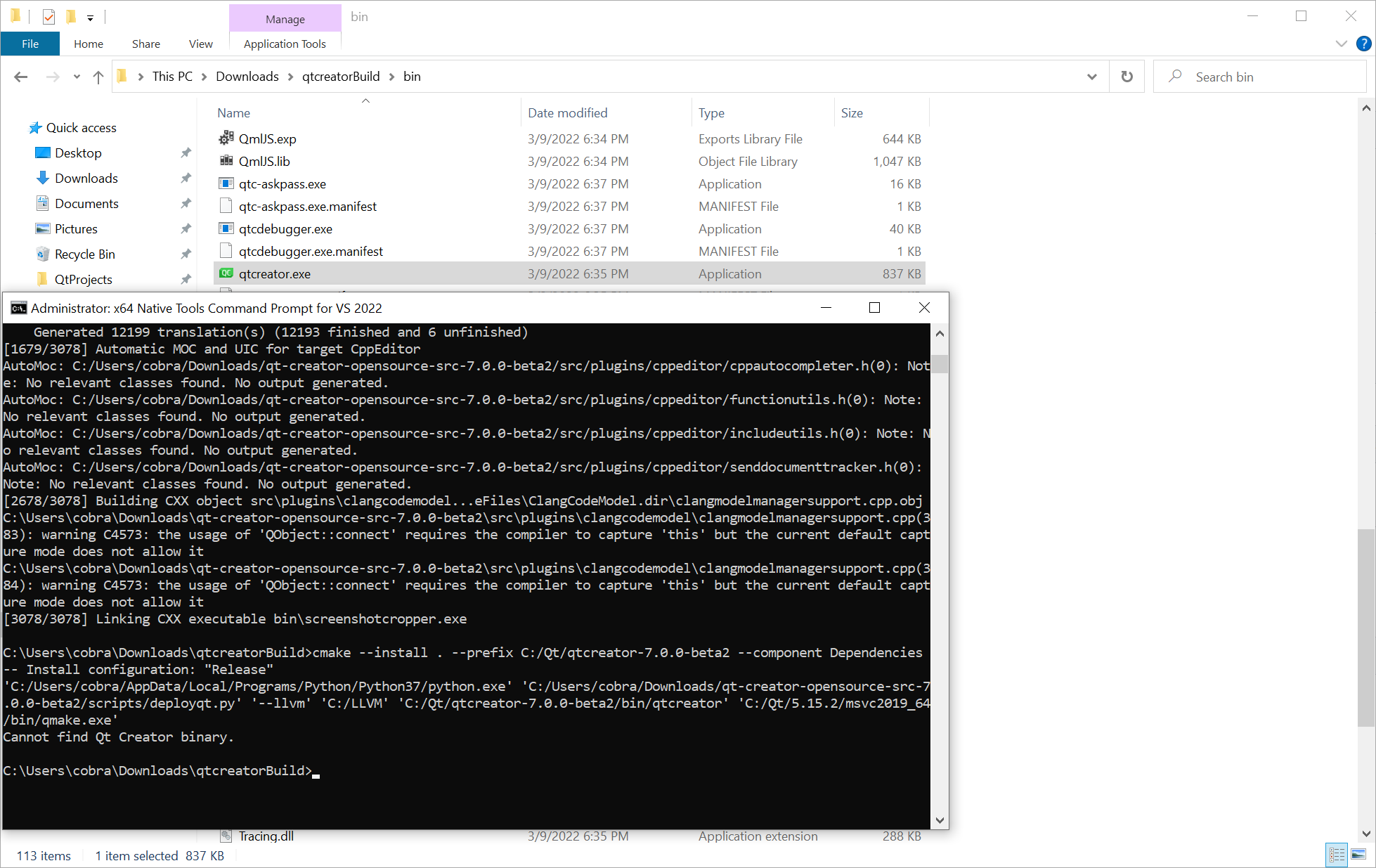Sort files by Name column
Screen dimensions: 1376x868
365,112
